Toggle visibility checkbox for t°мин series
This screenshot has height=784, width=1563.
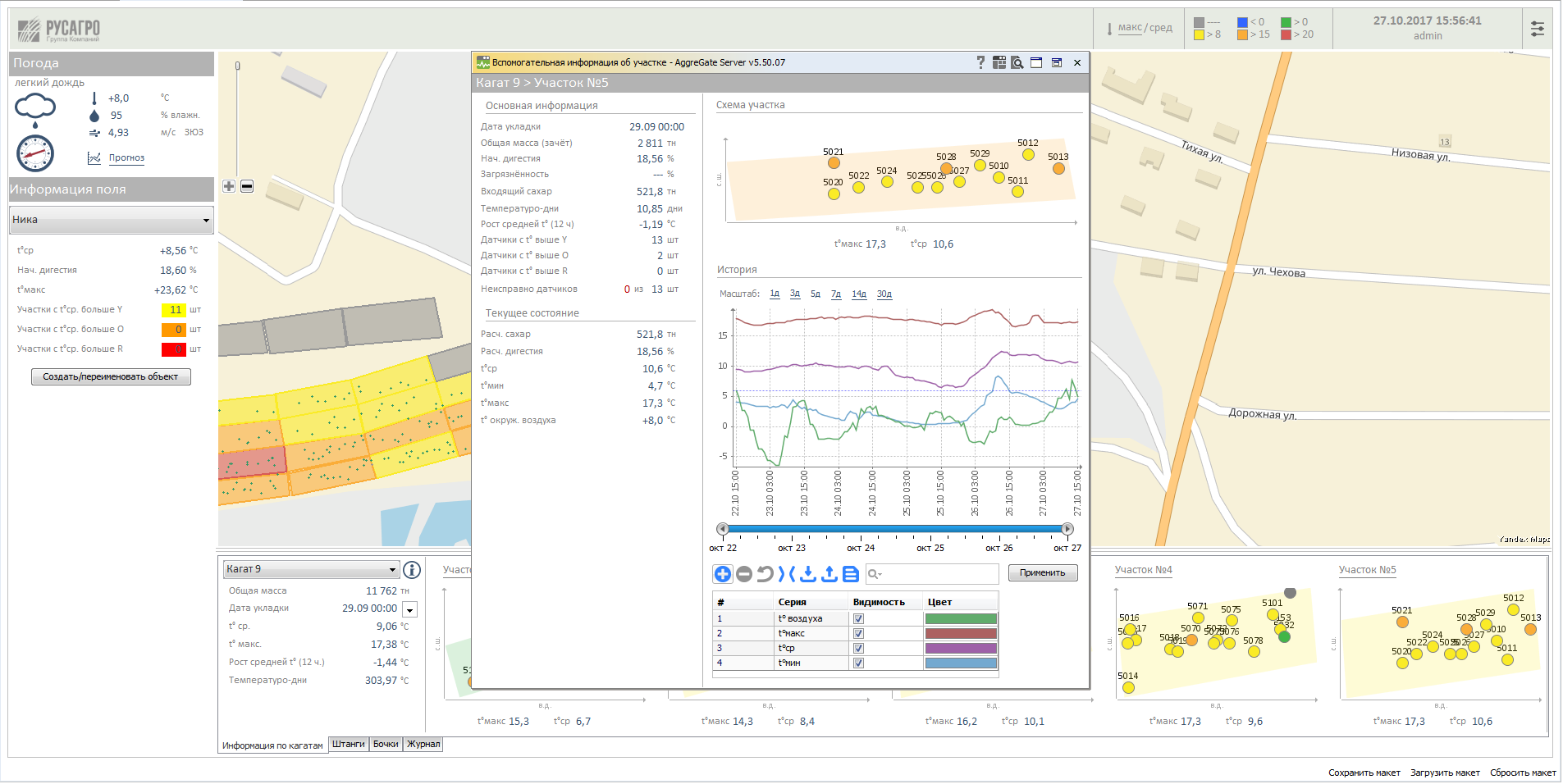click(x=858, y=663)
